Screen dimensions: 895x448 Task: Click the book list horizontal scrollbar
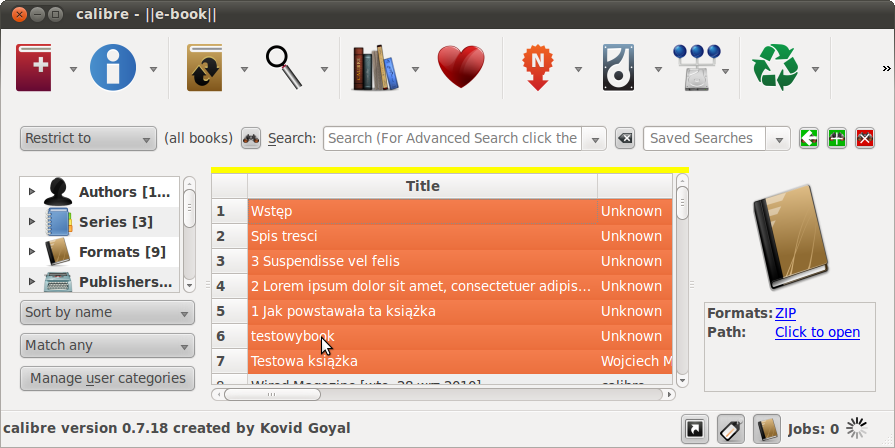443,394
